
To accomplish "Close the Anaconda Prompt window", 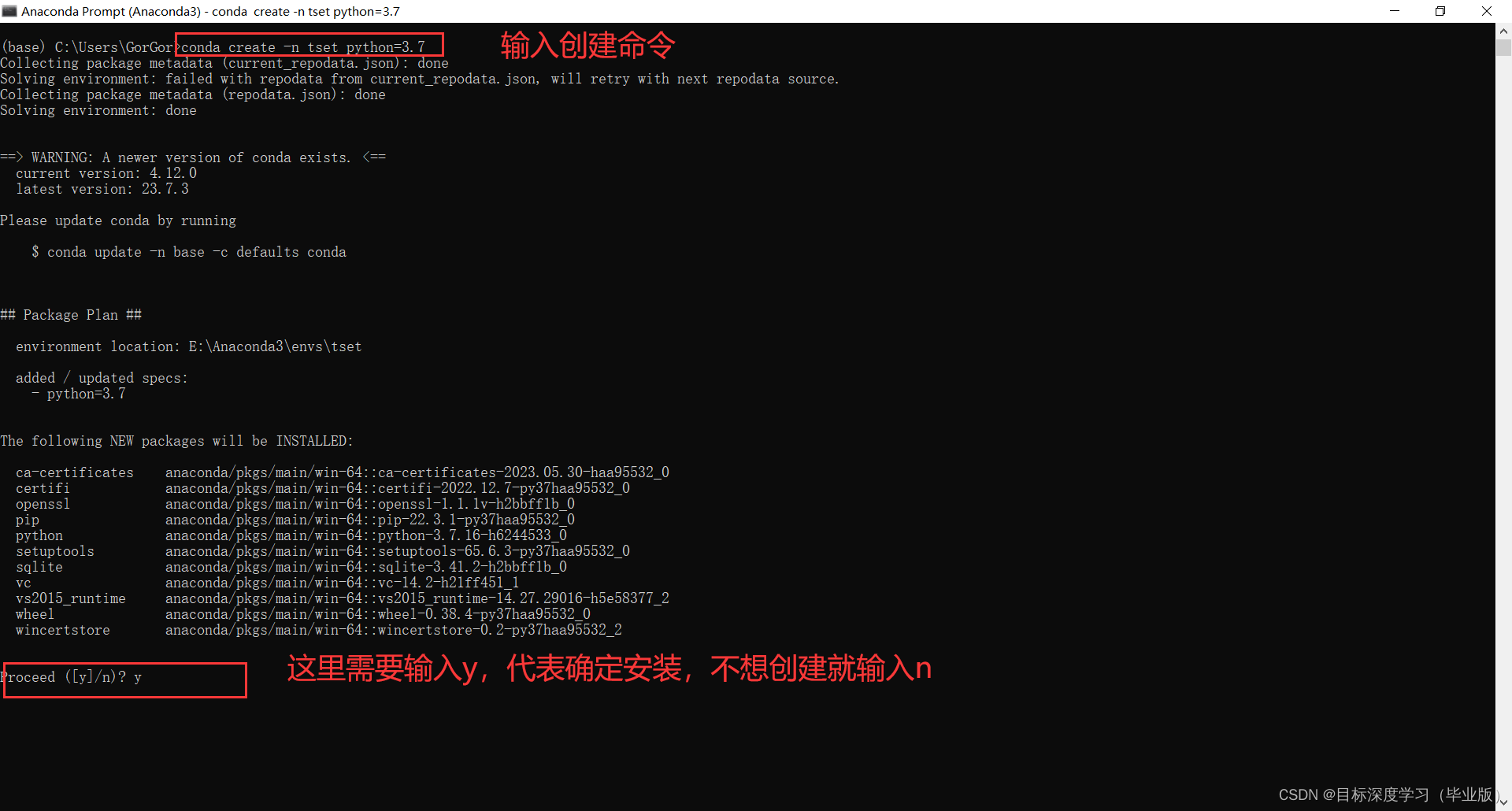I will [1487, 11].
